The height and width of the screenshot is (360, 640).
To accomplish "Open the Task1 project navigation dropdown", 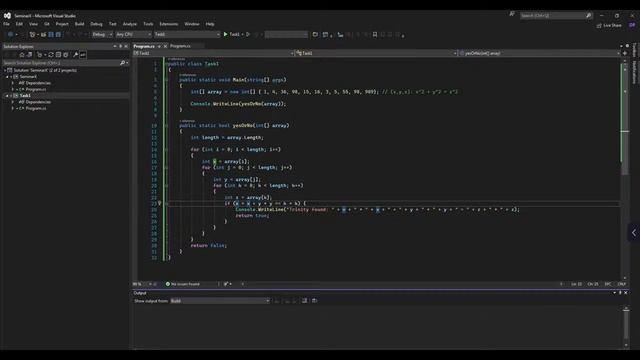I will pos(213,53).
